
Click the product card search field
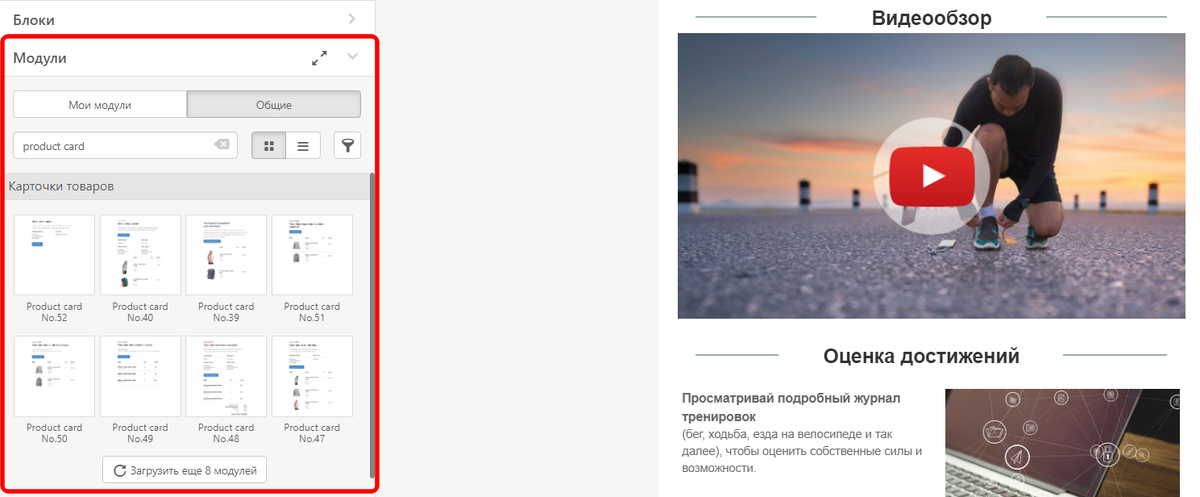[x=125, y=146]
